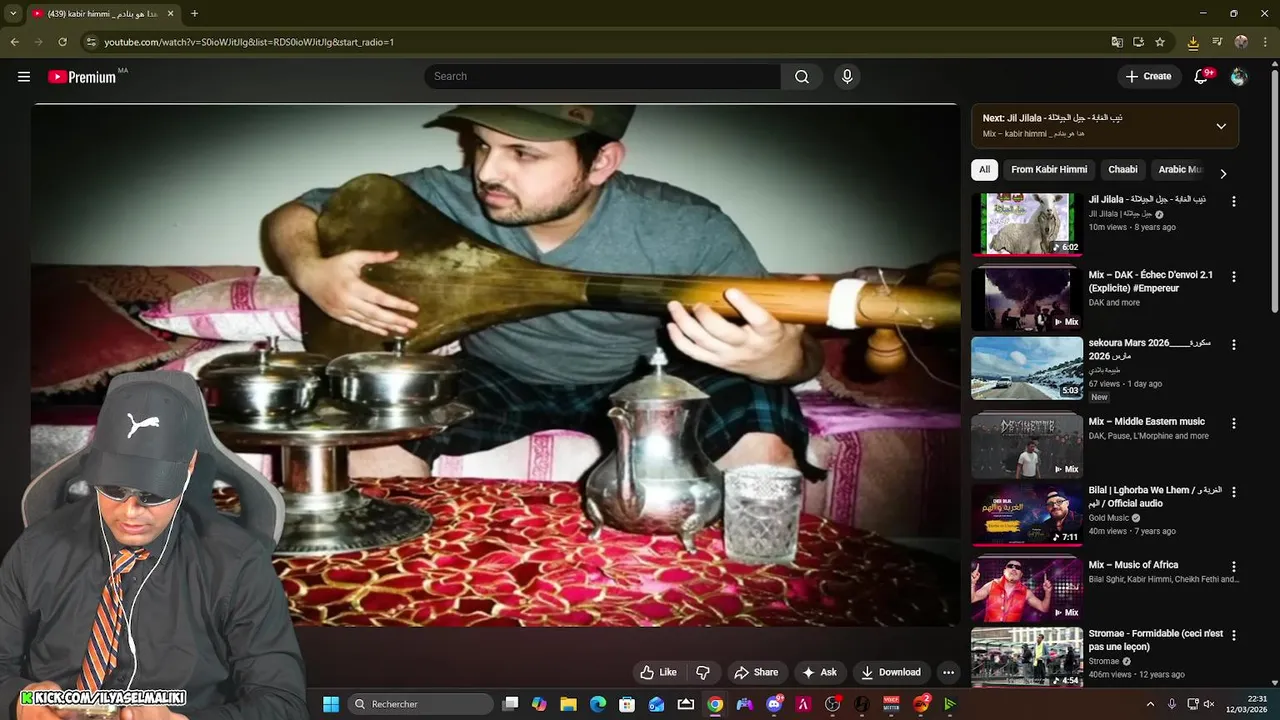Screen dimensions: 1280x720
Task: Open the YouTube account avatar menu
Action: pyautogui.click(x=1239, y=77)
